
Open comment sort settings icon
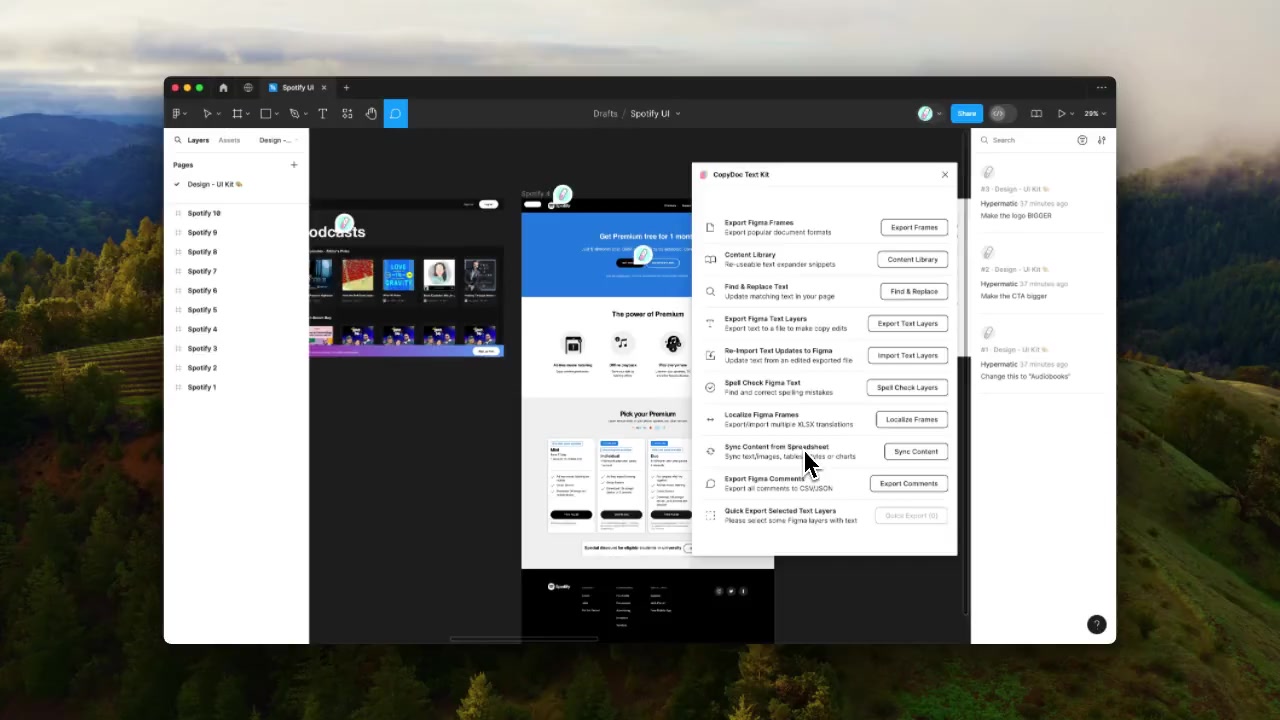point(1101,140)
